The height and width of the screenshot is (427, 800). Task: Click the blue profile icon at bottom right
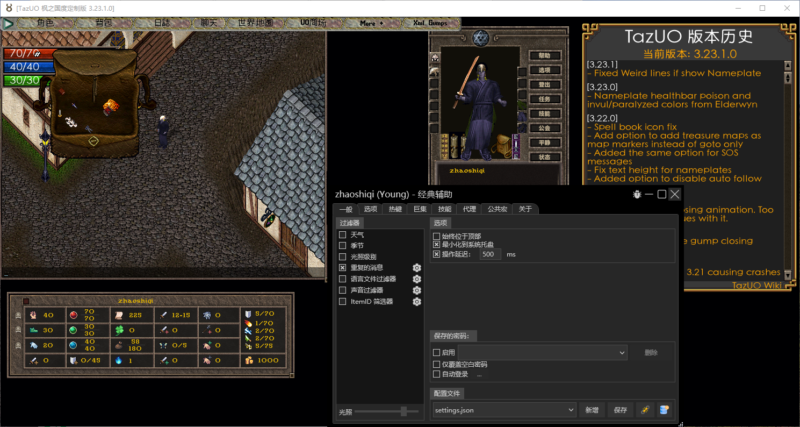664,410
